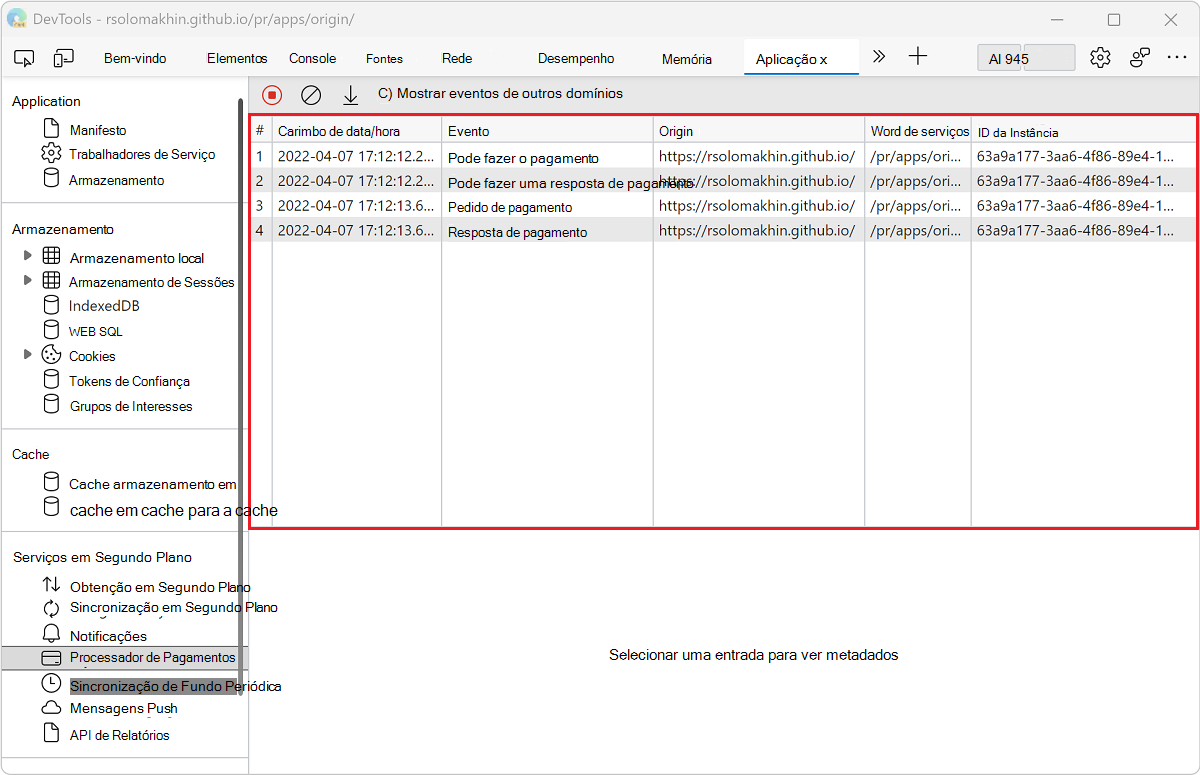Activate the inspect element tool
This screenshot has width=1200, height=775.
click(x=24, y=58)
